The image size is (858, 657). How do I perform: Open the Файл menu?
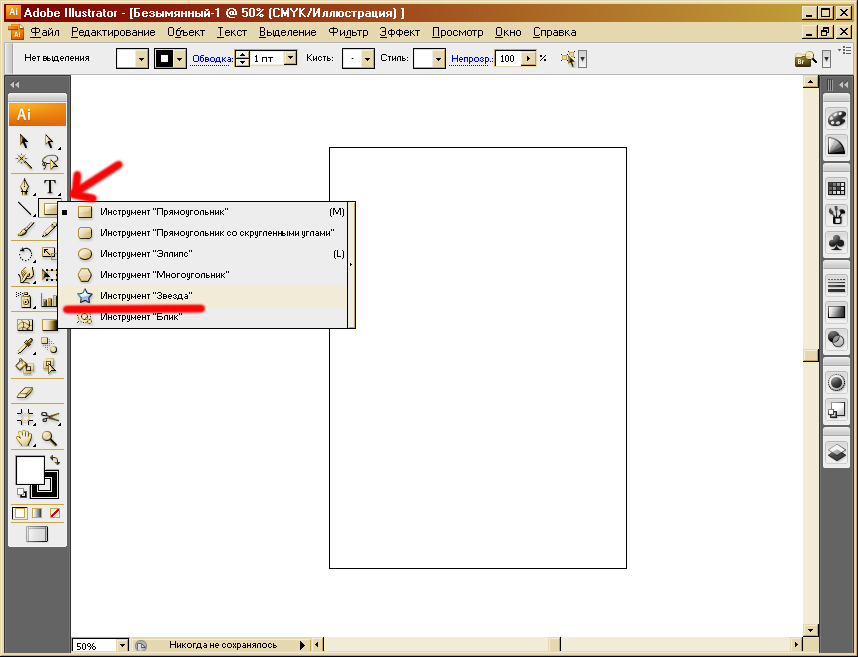[x=45, y=32]
